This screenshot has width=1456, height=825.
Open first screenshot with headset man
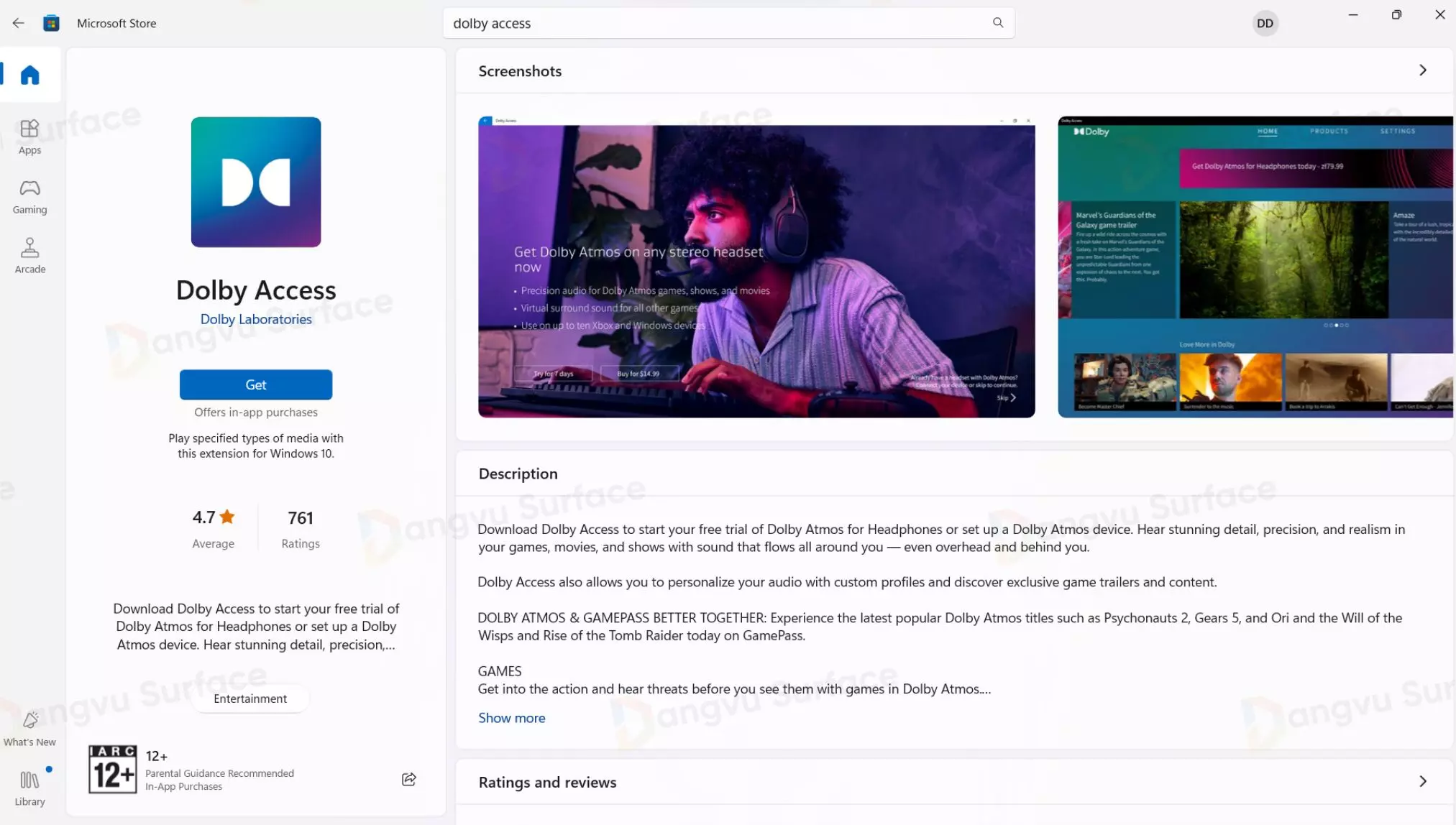point(756,267)
